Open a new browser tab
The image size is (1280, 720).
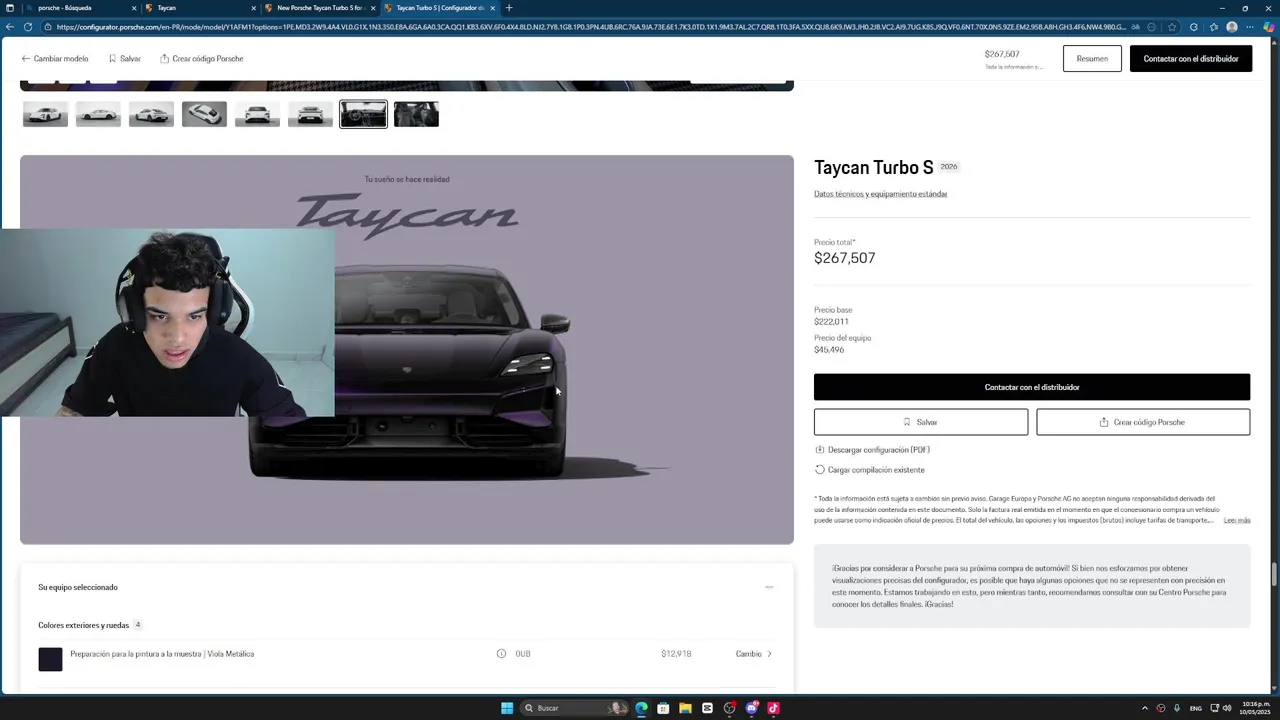(509, 8)
